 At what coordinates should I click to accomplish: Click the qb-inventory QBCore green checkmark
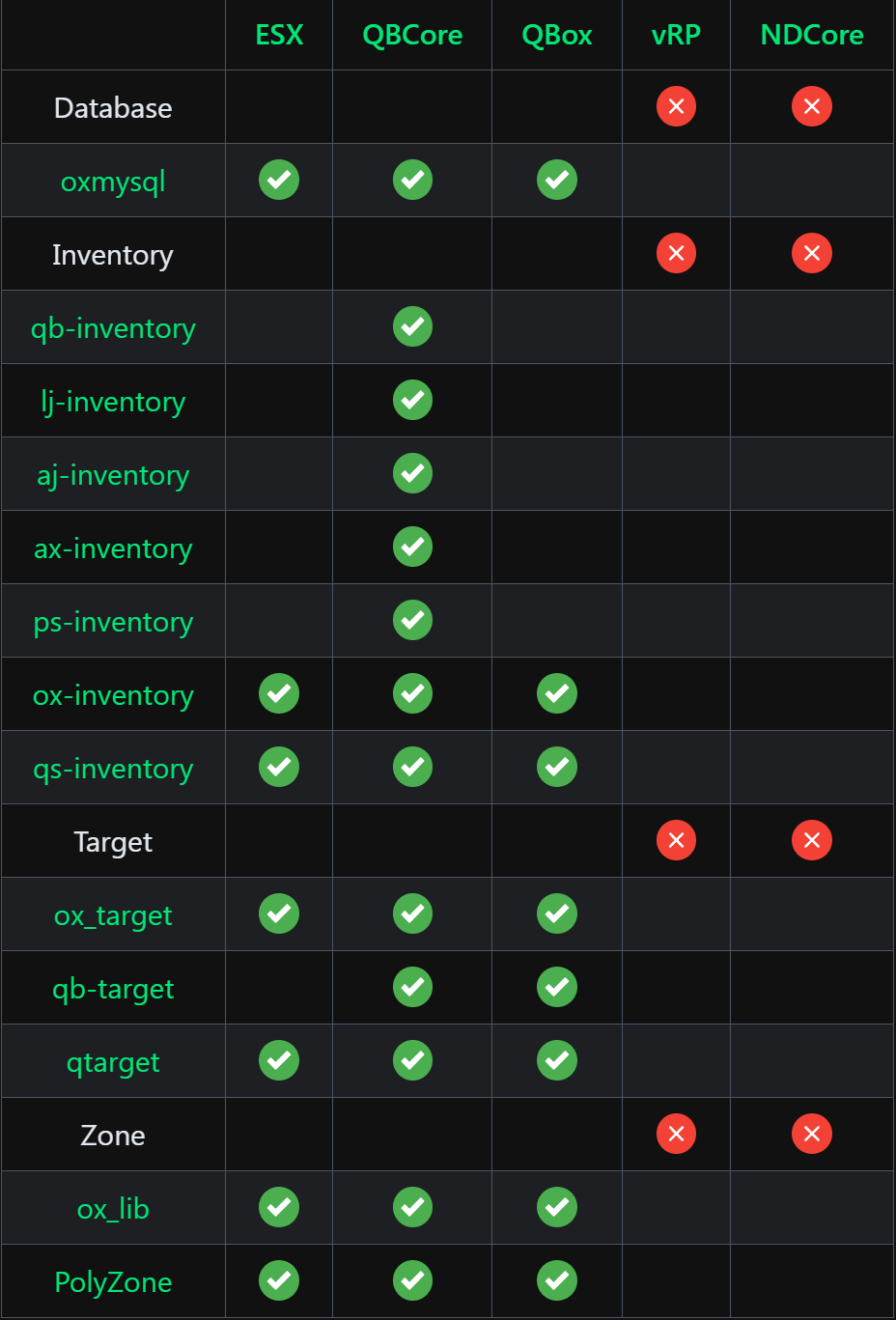(412, 326)
